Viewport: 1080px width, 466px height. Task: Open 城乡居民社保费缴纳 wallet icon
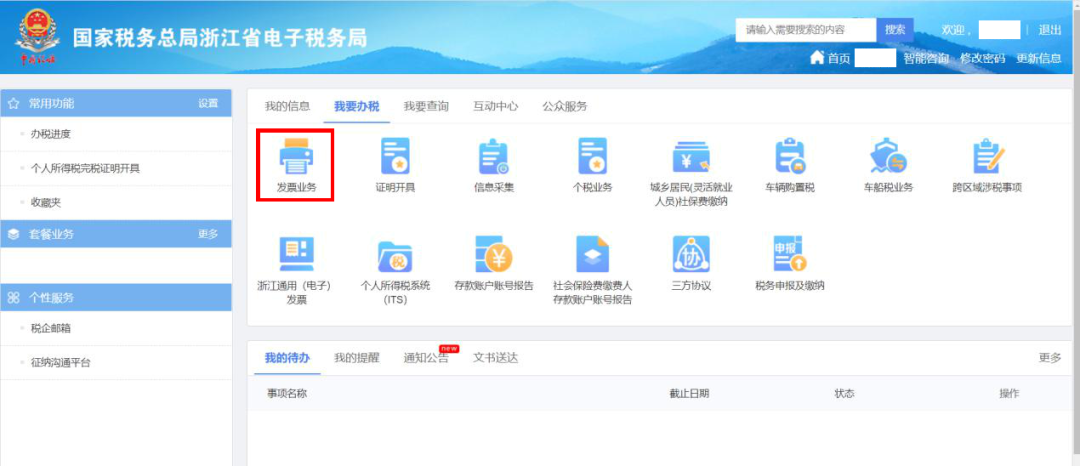(691, 157)
